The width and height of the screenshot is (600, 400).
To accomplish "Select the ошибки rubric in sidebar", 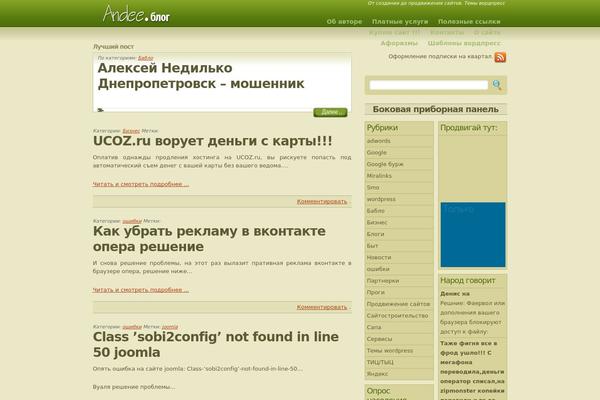I will tap(378, 269).
